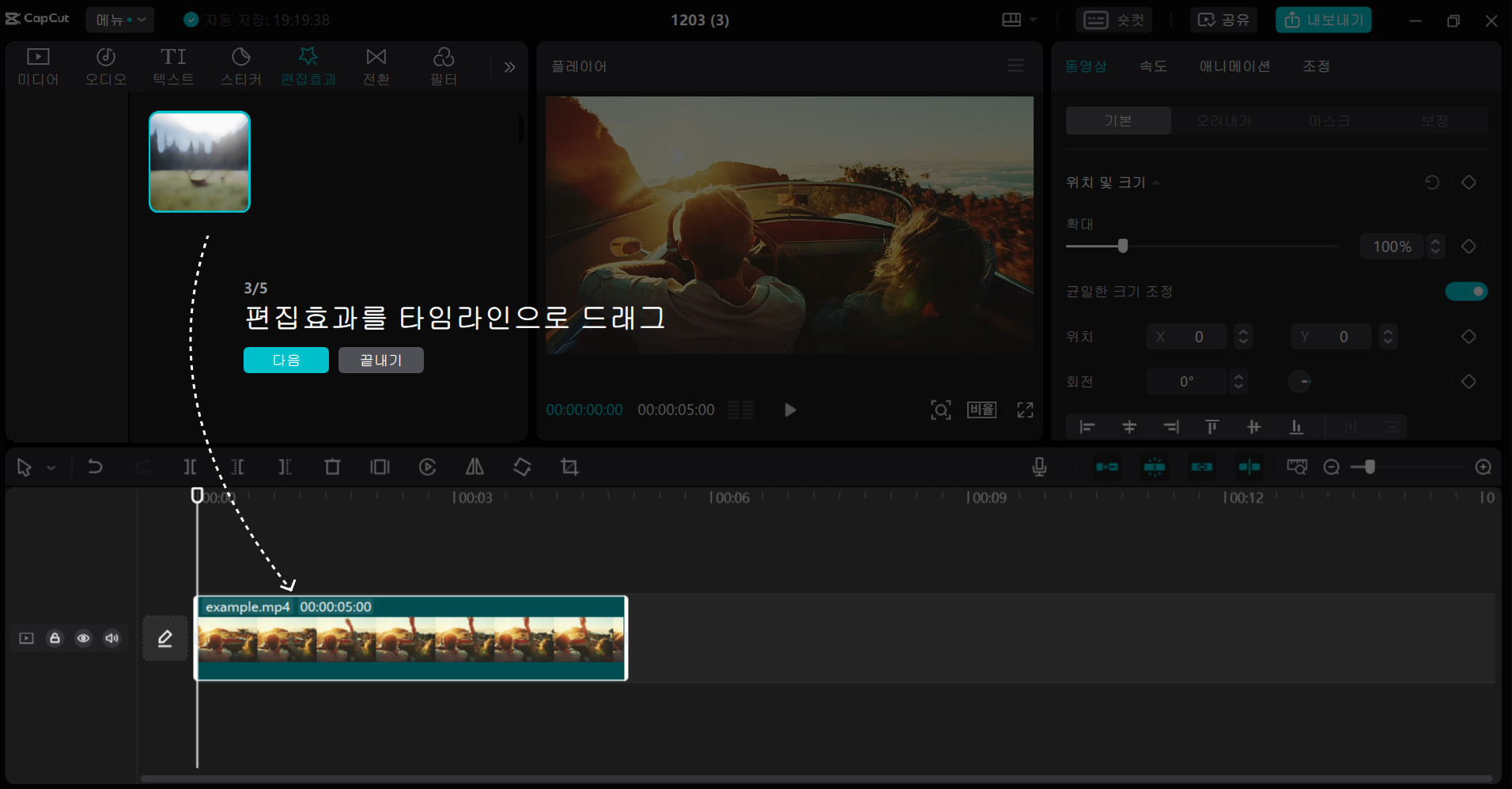The width and height of the screenshot is (1512, 789).
Task: Click the scale percentage stepper arrows
Action: (x=1435, y=247)
